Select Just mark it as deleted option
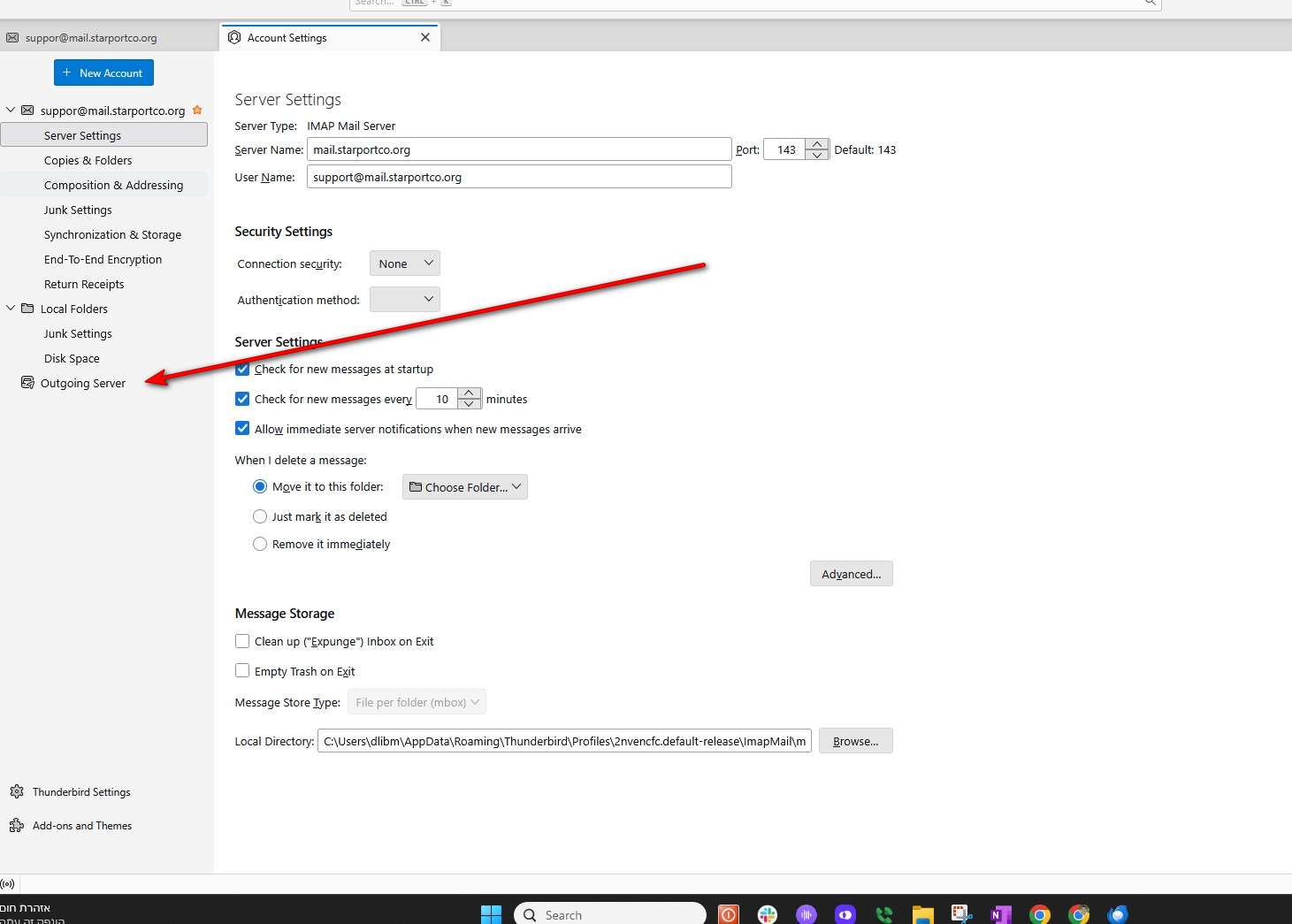 pyautogui.click(x=260, y=516)
